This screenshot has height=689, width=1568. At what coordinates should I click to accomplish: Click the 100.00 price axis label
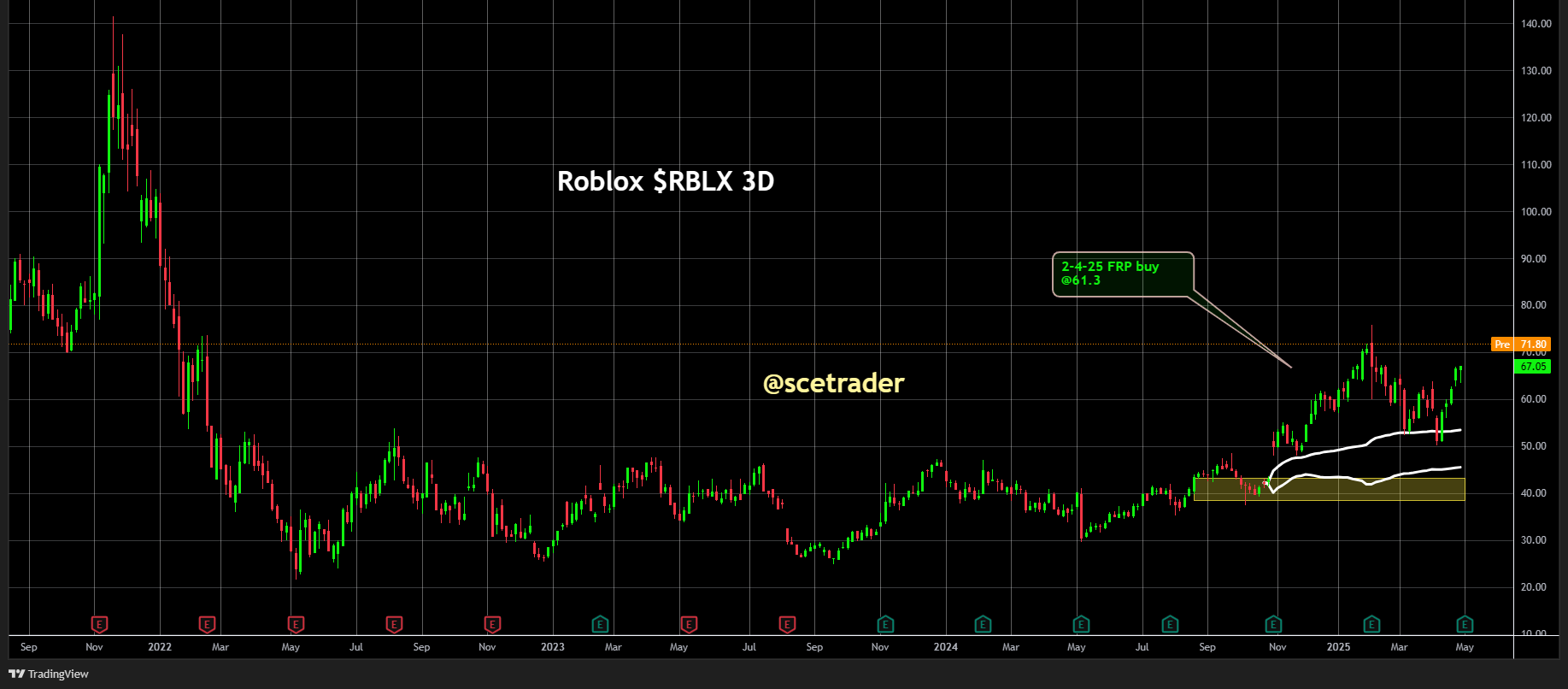click(1536, 212)
